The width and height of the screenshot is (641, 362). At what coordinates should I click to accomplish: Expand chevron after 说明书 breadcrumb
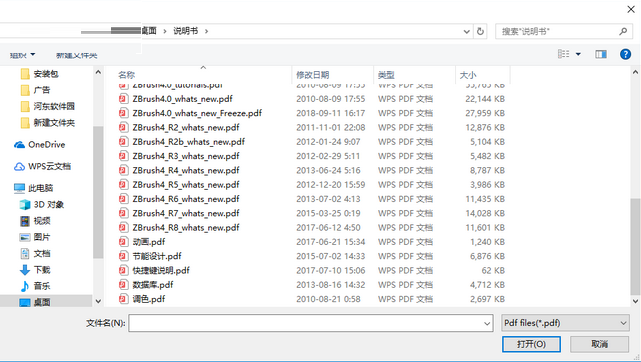[206, 31]
